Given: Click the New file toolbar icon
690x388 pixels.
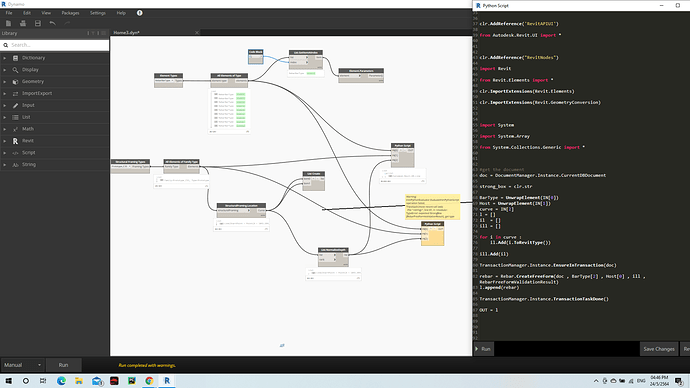Looking at the screenshot, I should (x=8, y=23).
